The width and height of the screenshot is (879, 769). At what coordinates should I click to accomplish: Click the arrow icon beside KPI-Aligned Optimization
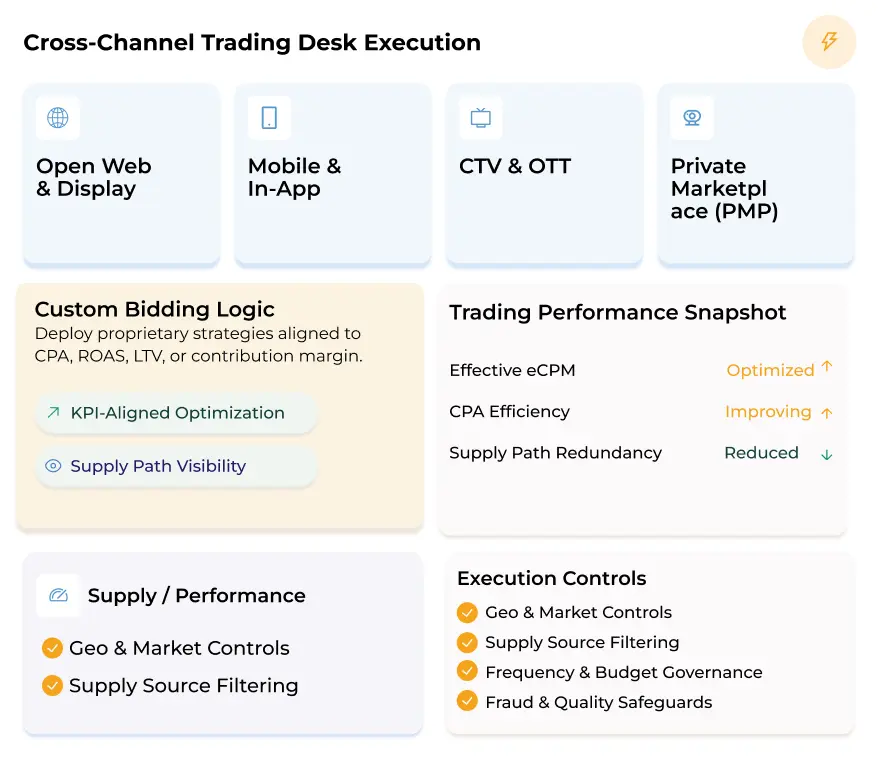coord(53,413)
